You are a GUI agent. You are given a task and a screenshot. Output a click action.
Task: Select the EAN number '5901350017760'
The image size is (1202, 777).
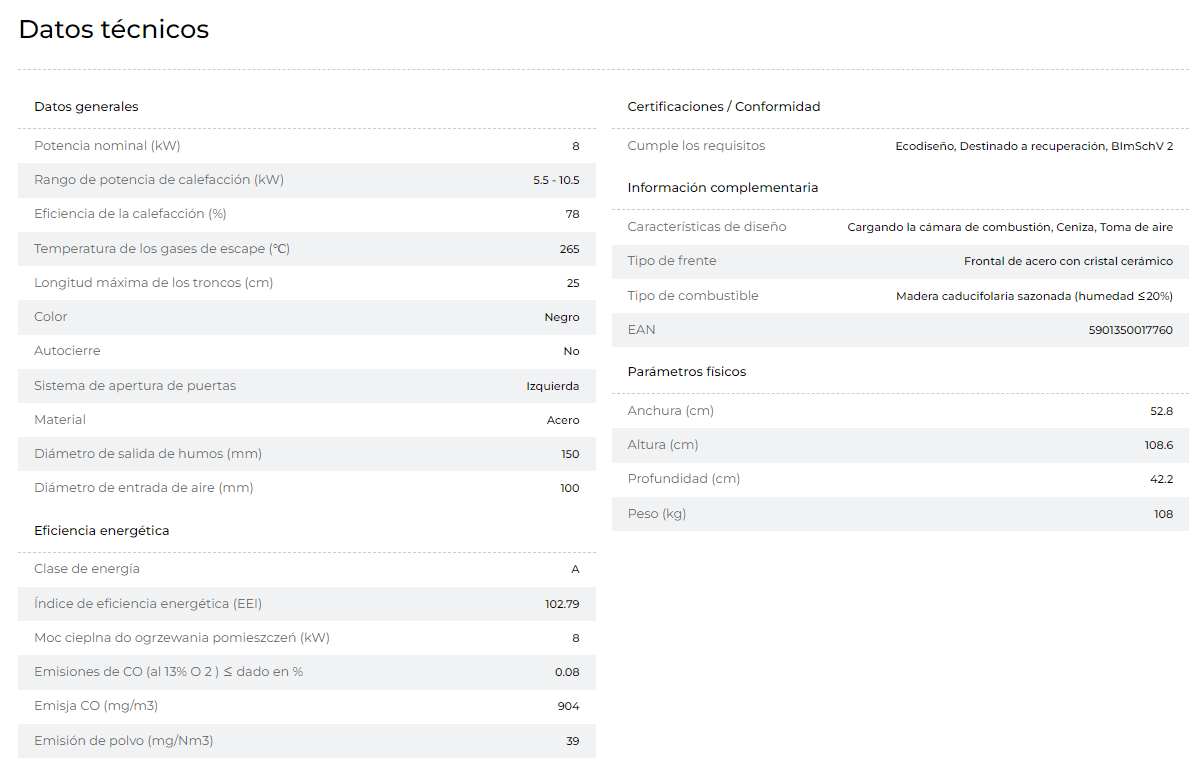coord(1131,330)
